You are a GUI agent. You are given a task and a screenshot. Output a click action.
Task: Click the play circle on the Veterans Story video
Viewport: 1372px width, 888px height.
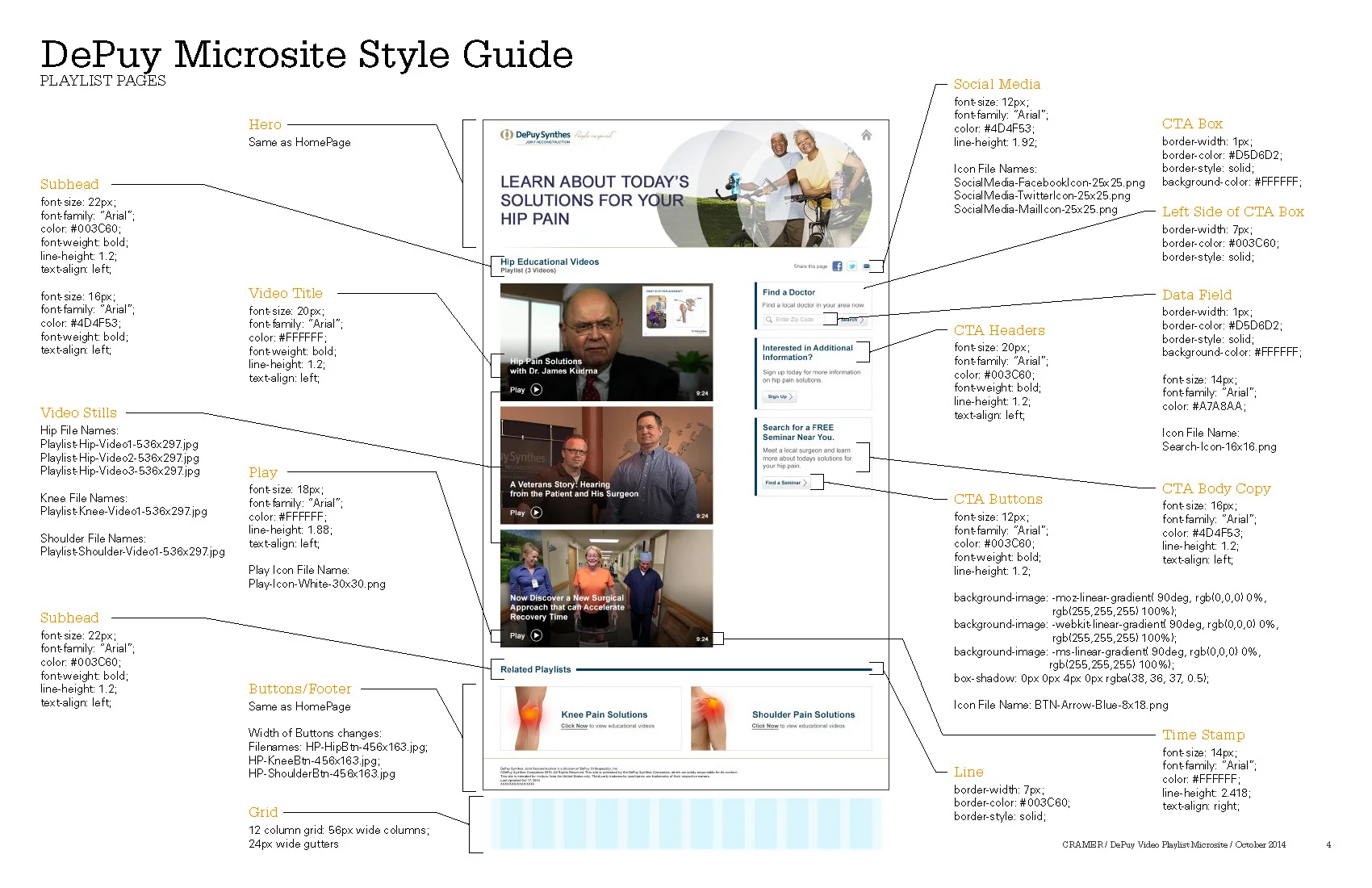tap(536, 513)
